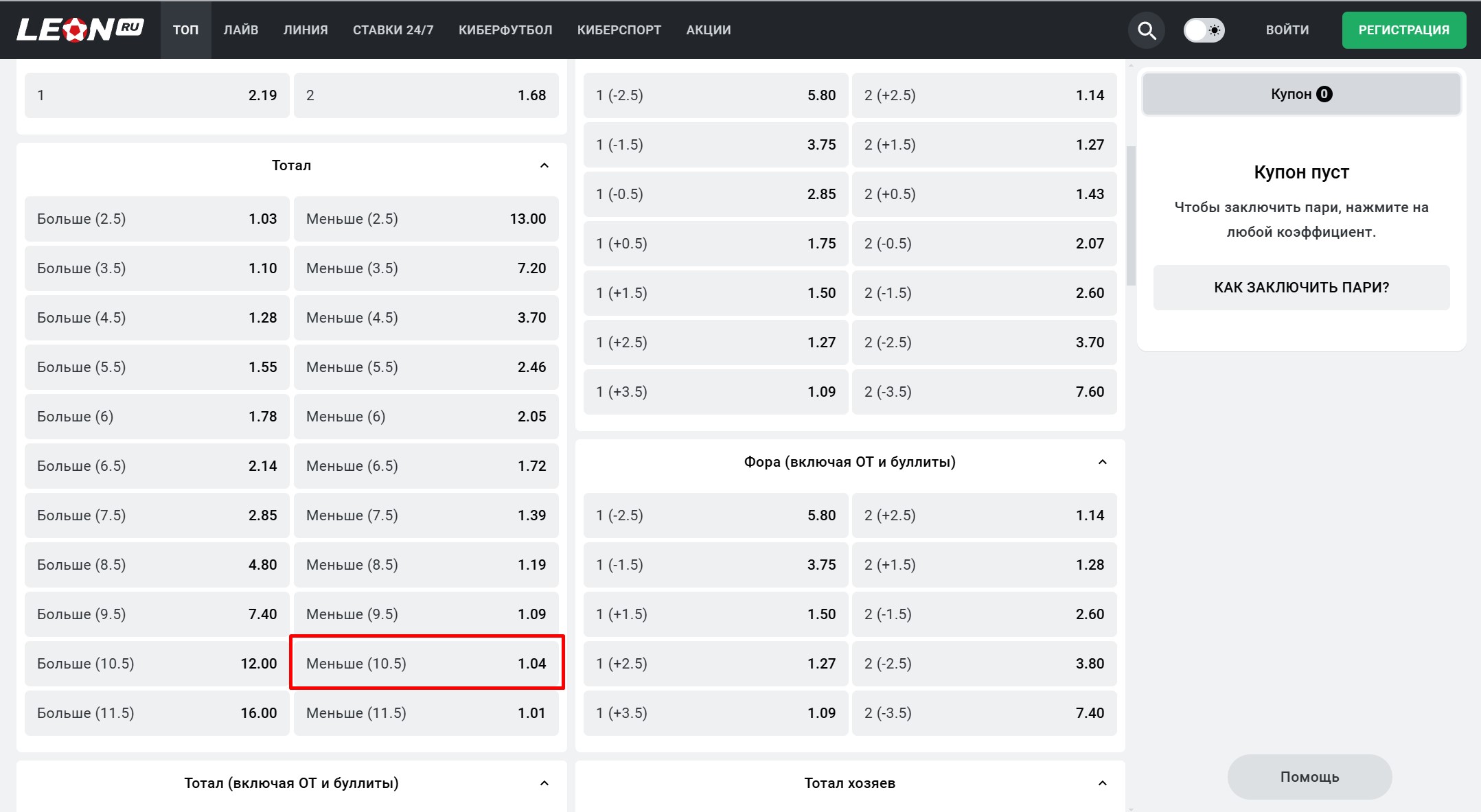Open the АКЦИИ menu item
The height and width of the screenshot is (812, 1481).
pyautogui.click(x=709, y=30)
